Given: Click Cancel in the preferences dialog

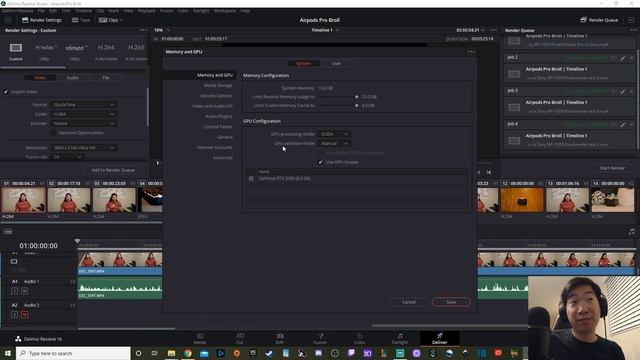Looking at the screenshot, I should point(409,302).
